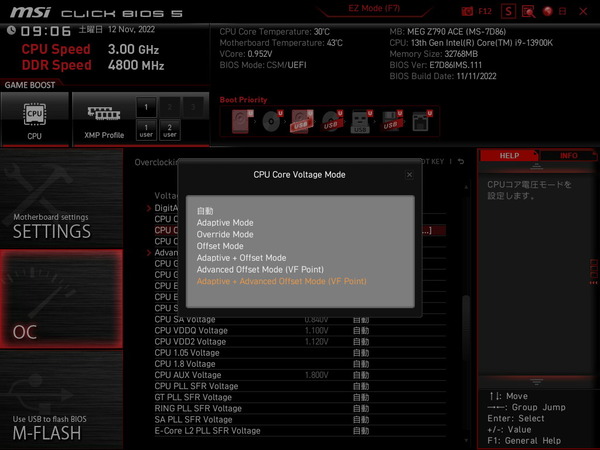This screenshot has width=600, height=450.
Task: Click the date 12 Nov, 2022
Action: (x=131, y=29)
